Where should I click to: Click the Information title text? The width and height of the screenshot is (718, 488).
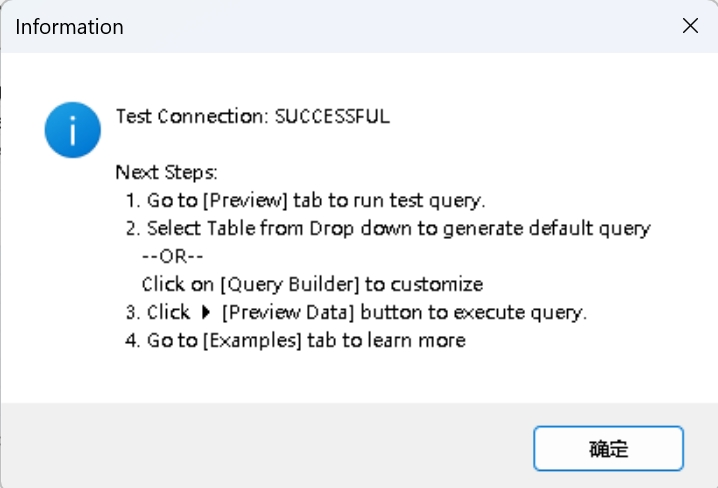69,27
